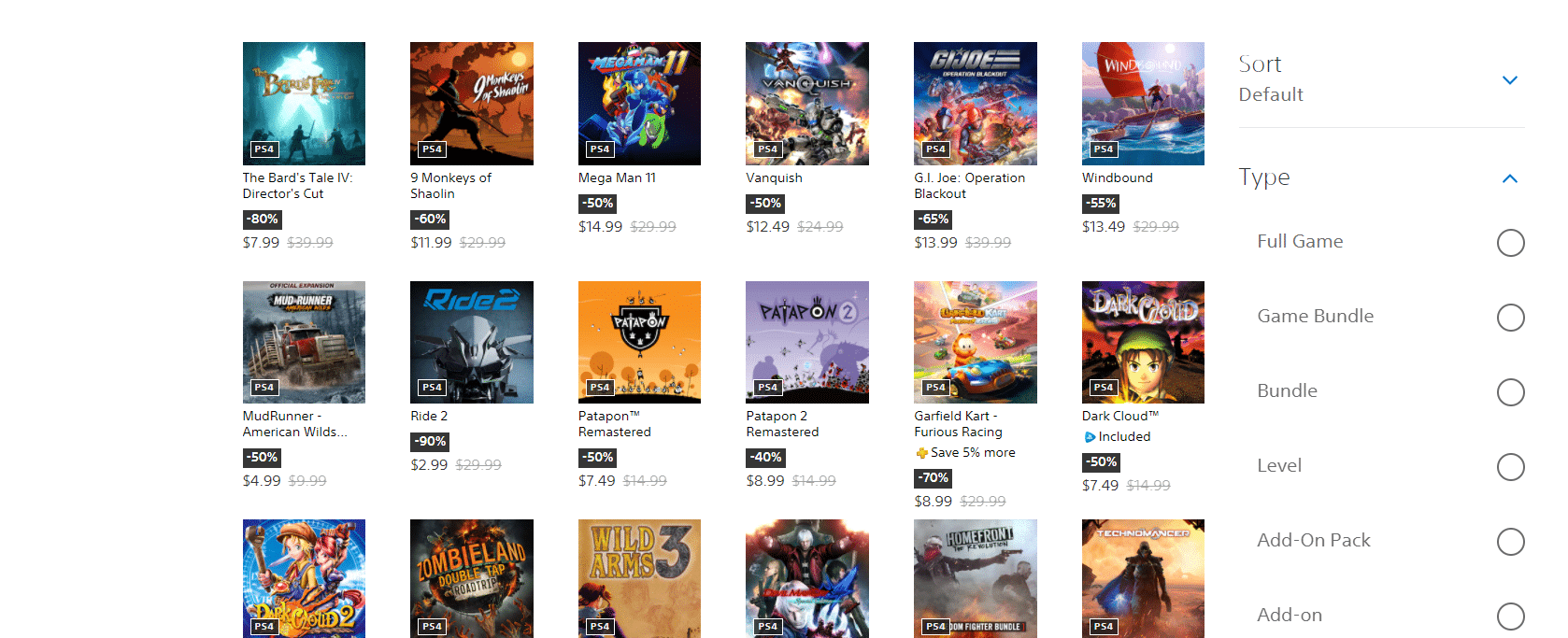Viewport: 1568px width, 638px height.
Task: Click the PS Now icon beside Included
Action: [1090, 437]
